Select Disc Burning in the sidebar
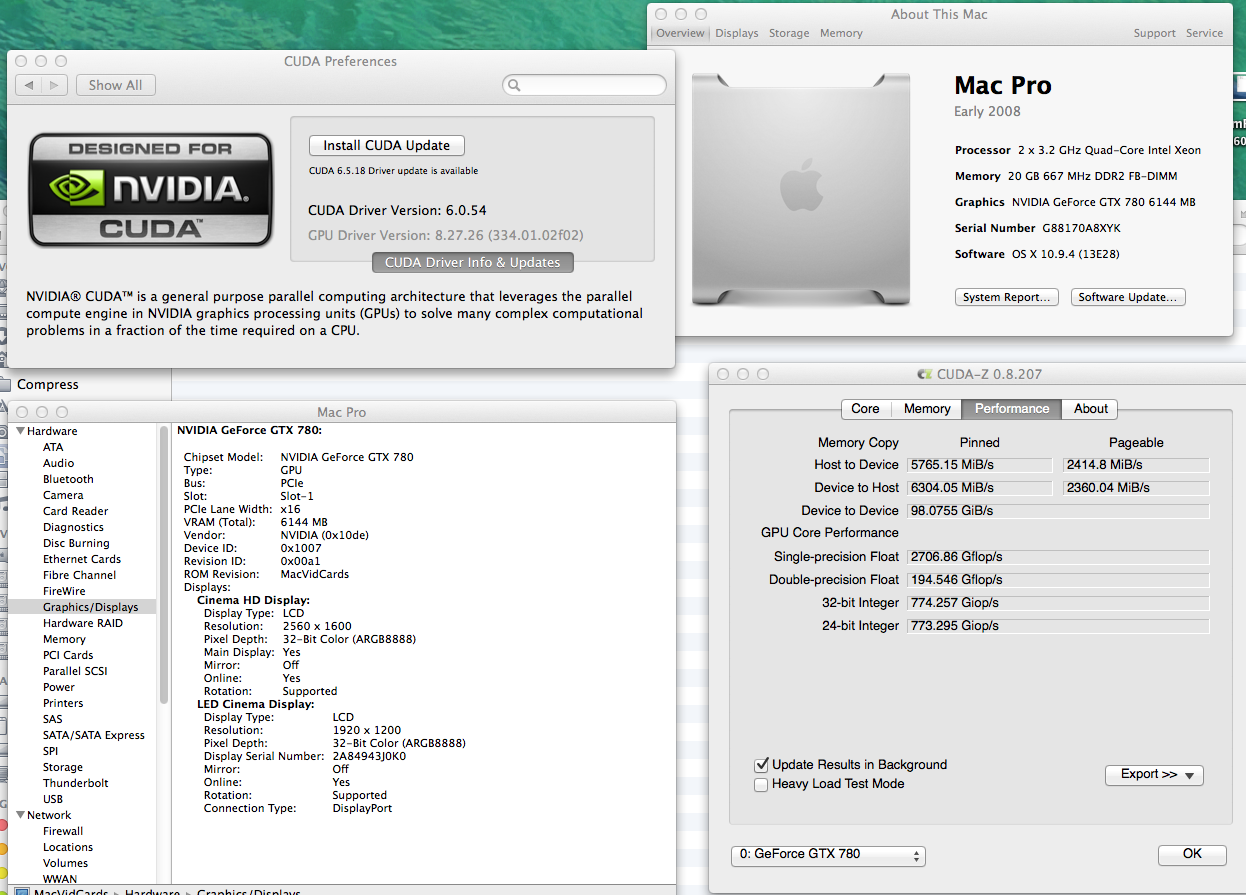Image resolution: width=1246 pixels, height=895 pixels. coord(76,544)
